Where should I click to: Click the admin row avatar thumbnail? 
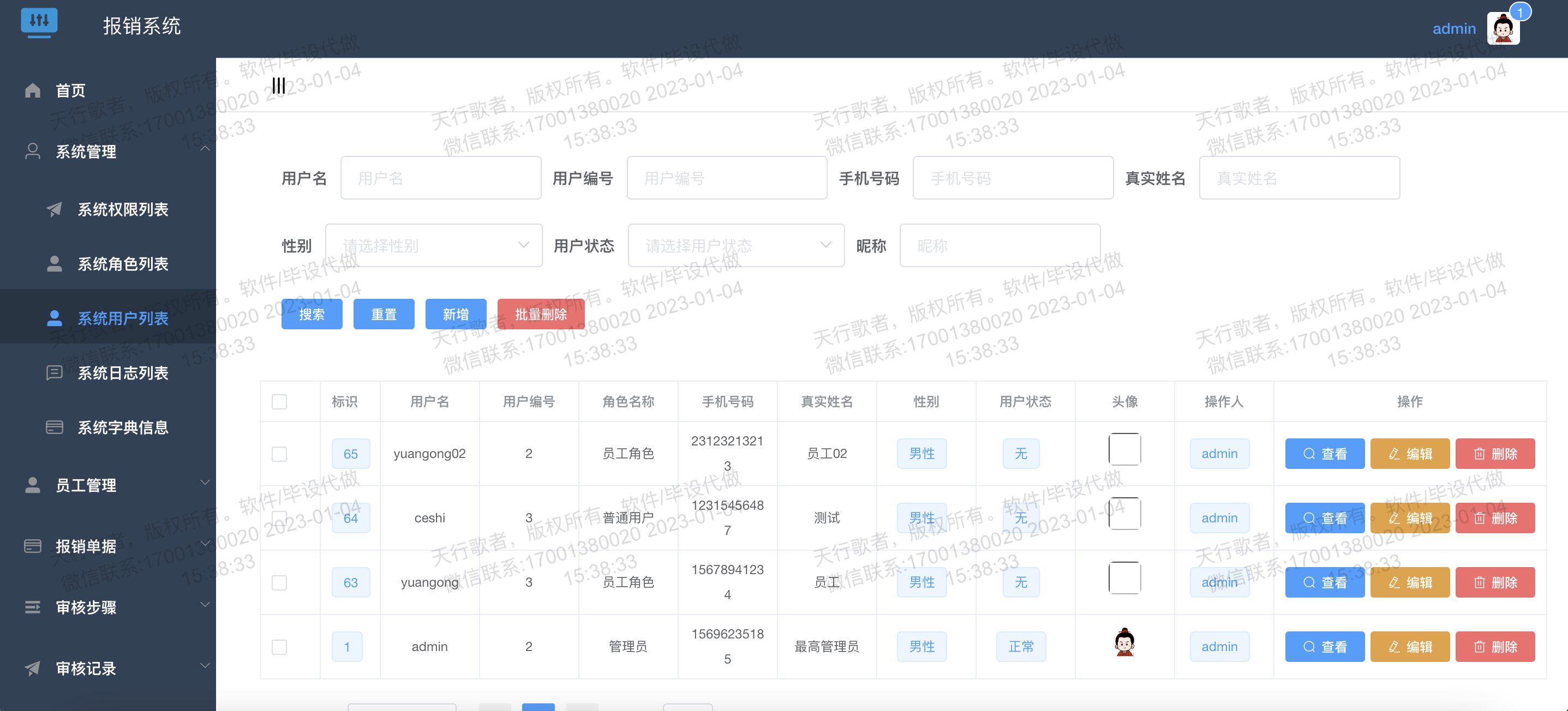[x=1124, y=642]
